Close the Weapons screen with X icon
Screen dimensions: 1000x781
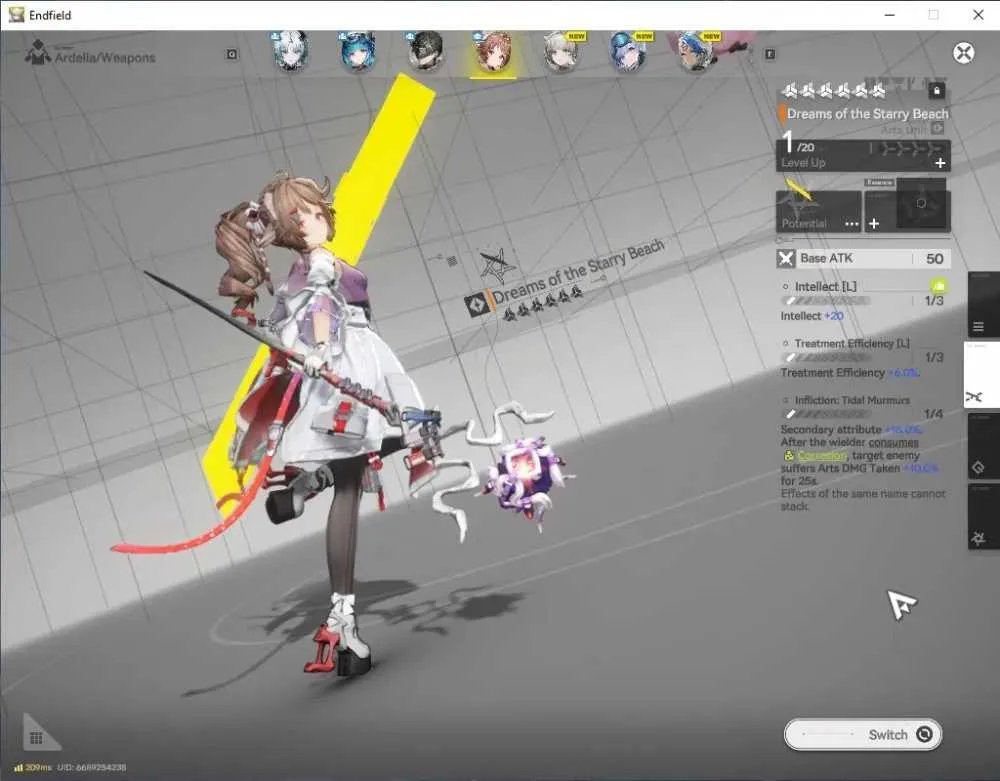(964, 52)
